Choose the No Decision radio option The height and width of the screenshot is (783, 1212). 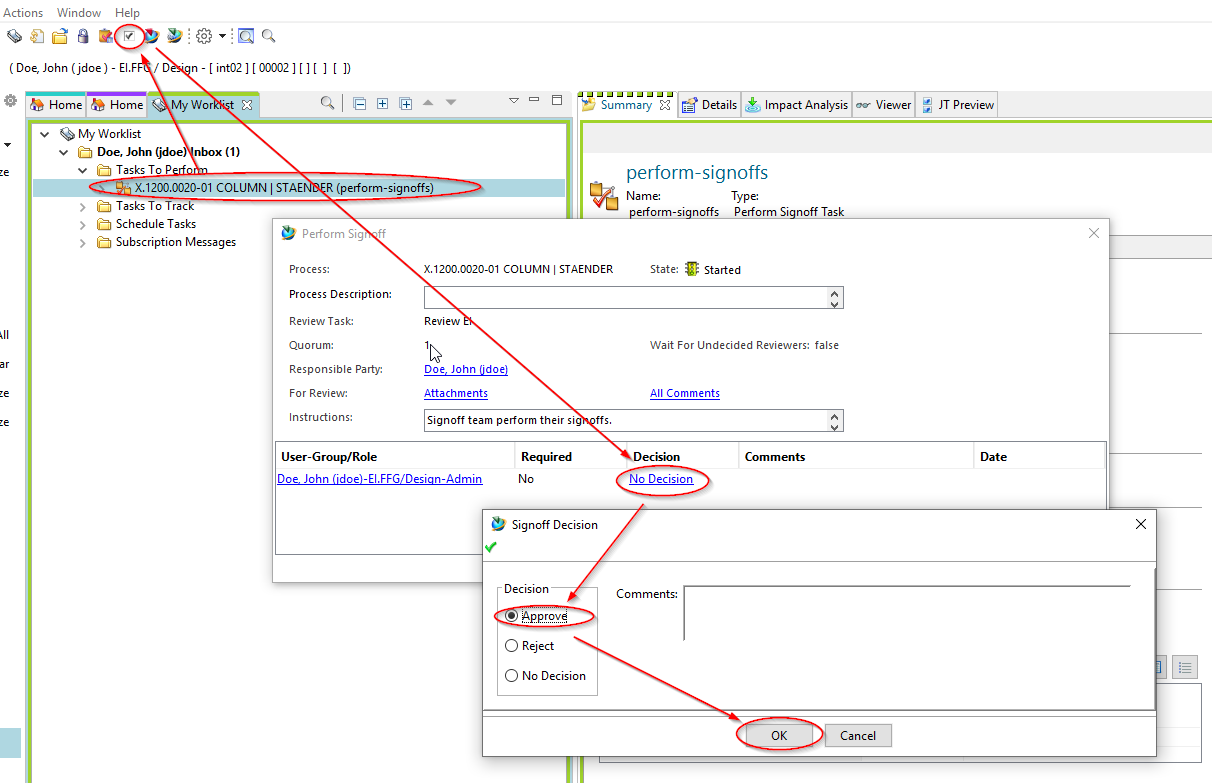pyautogui.click(x=512, y=676)
